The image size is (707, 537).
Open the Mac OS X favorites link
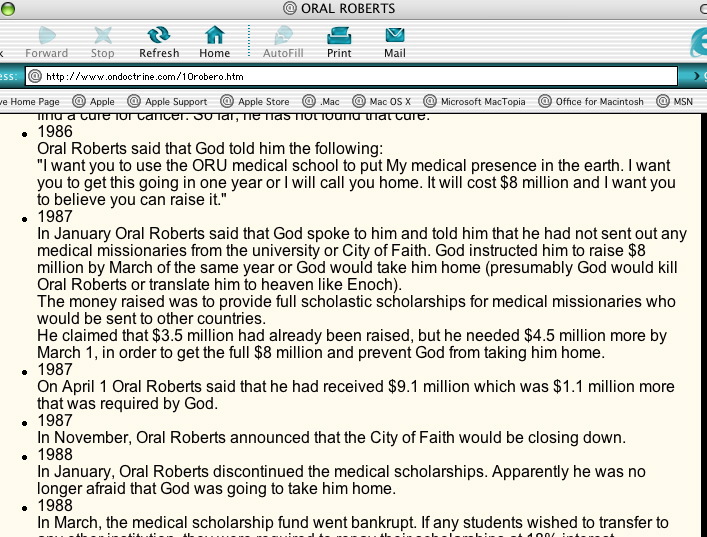390,102
